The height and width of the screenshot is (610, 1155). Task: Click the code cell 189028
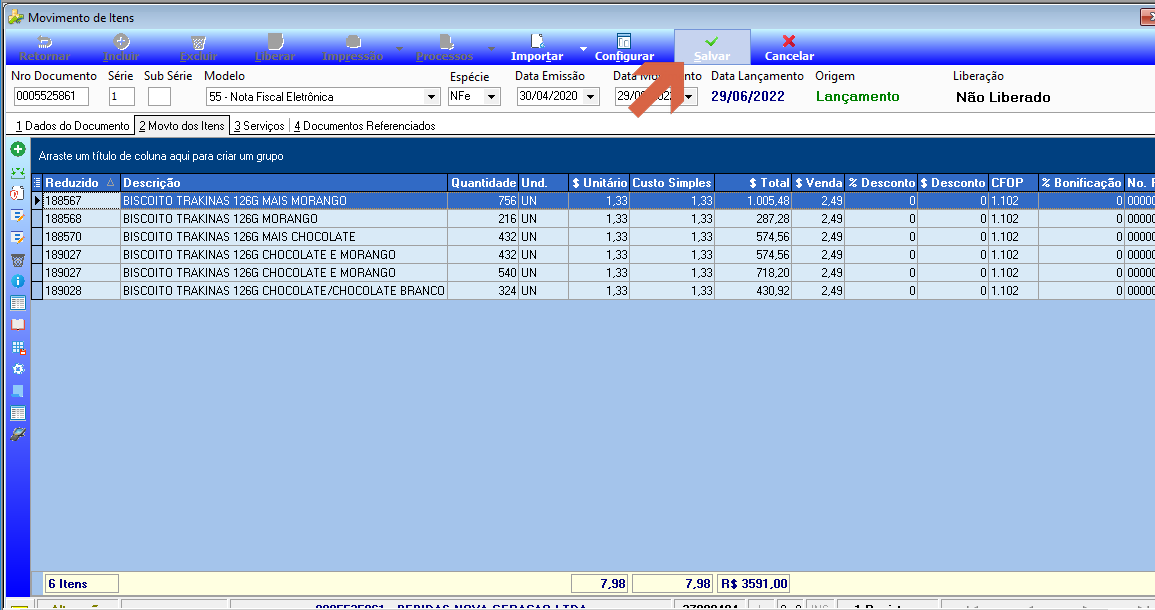(81, 291)
